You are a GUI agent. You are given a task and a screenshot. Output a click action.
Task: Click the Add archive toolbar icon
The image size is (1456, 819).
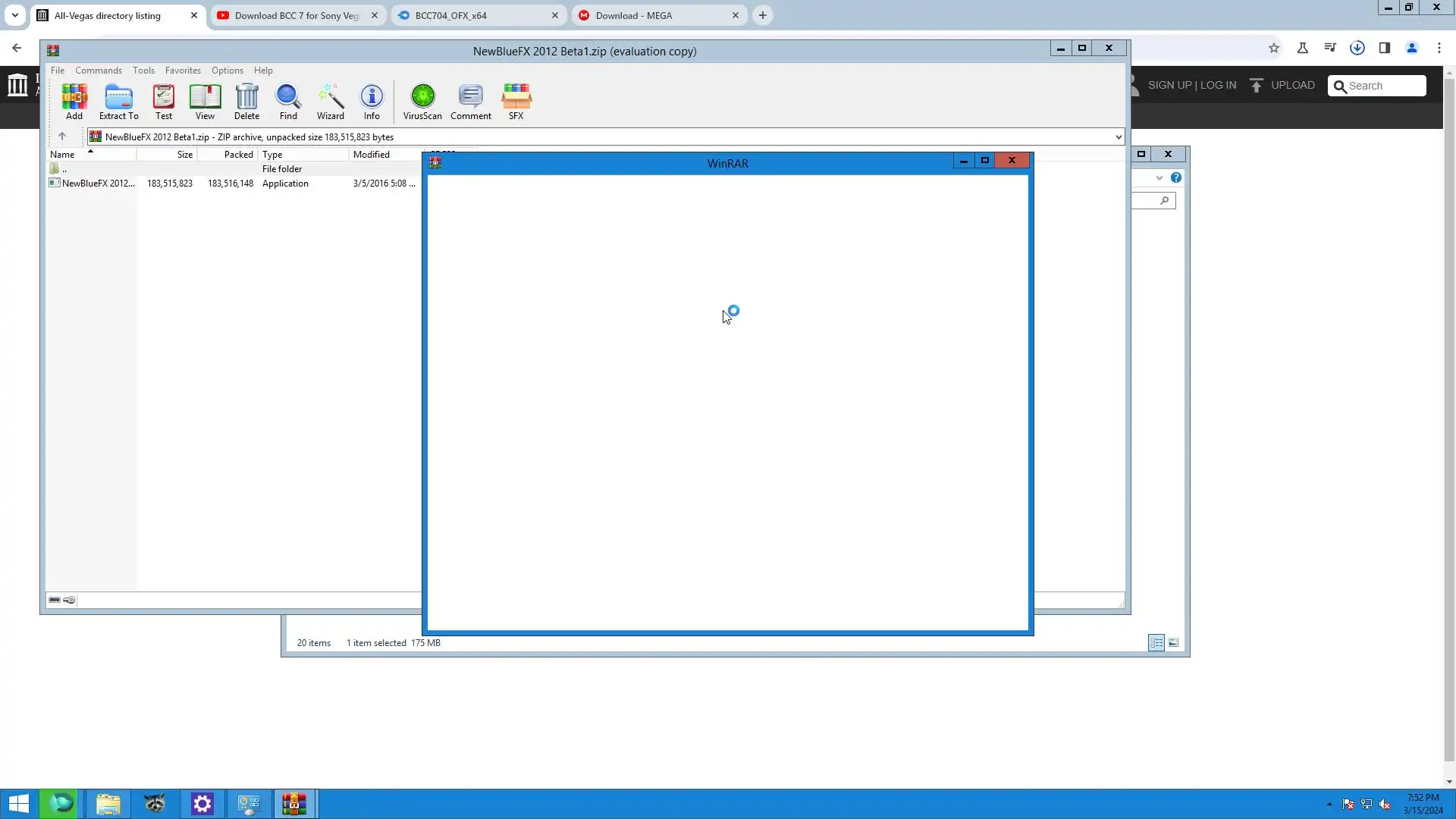74,101
